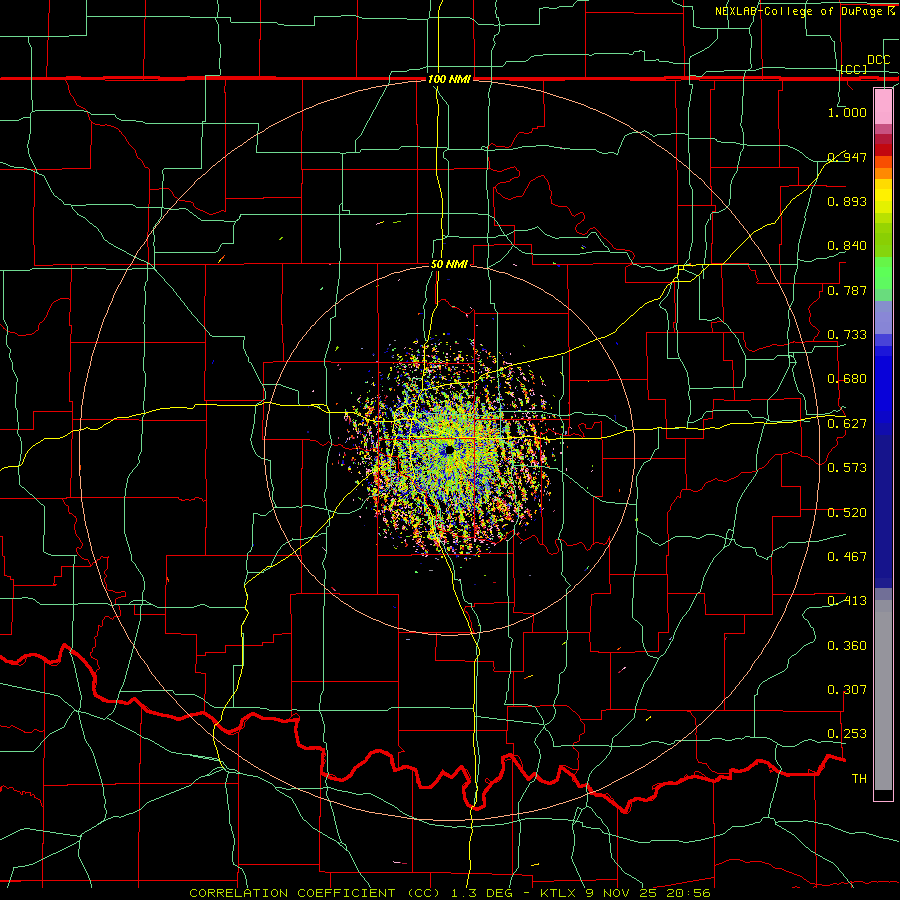Click the TH threshold label
The height and width of the screenshot is (900, 900).
[859, 779]
